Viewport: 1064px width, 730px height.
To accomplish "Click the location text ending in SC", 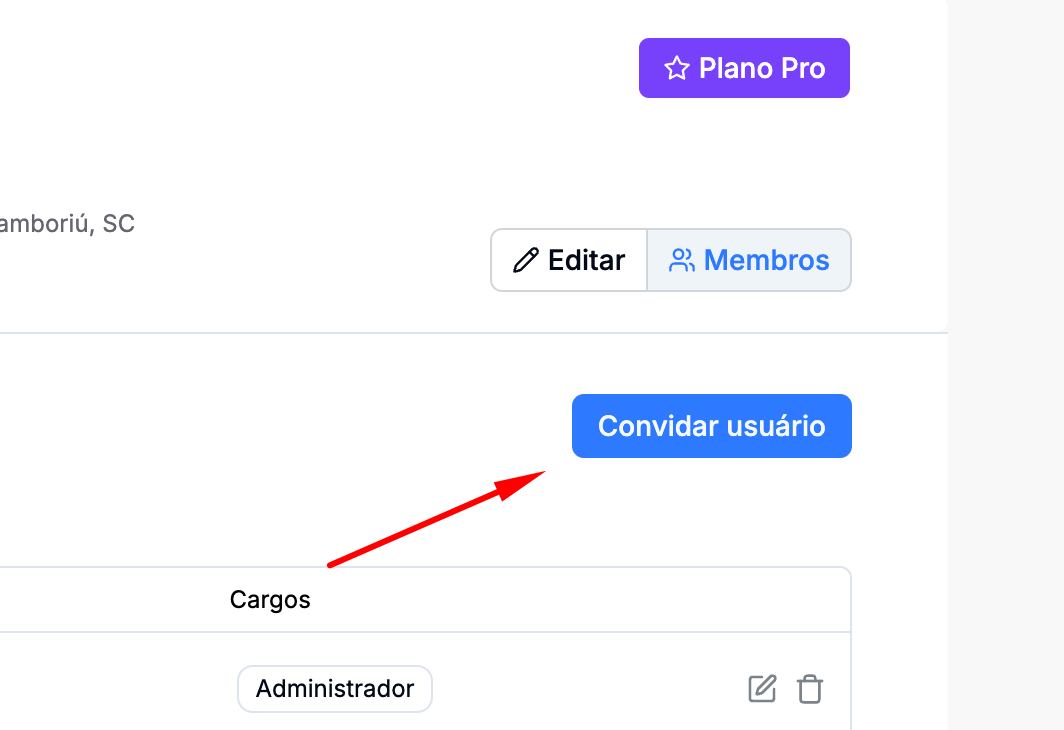I will (67, 223).
